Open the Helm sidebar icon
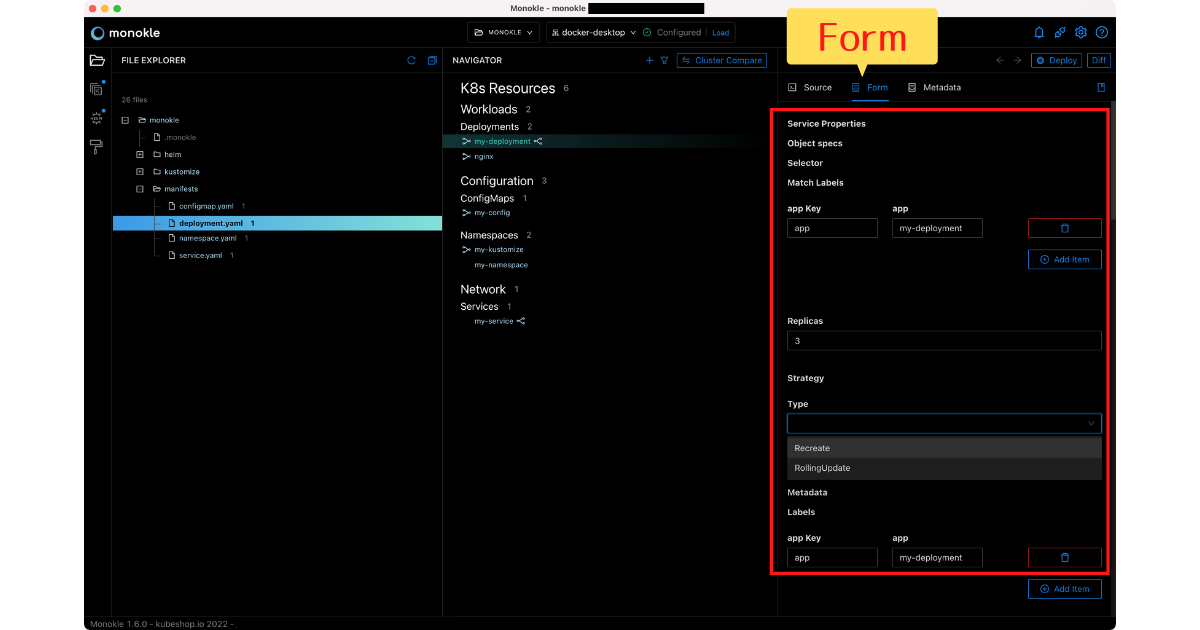 coord(97,118)
